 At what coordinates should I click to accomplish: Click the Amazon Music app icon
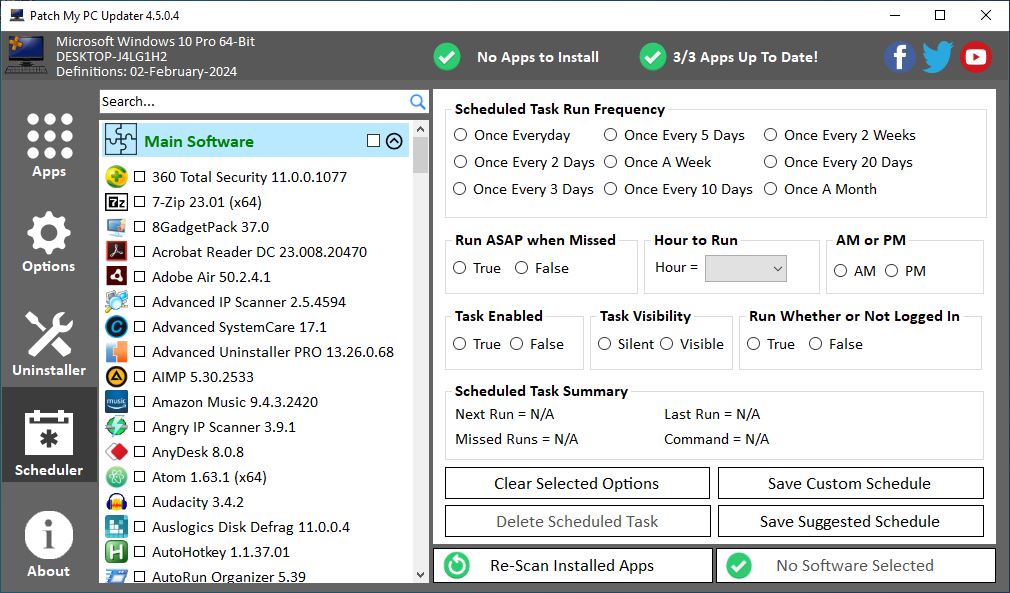[x=116, y=402]
